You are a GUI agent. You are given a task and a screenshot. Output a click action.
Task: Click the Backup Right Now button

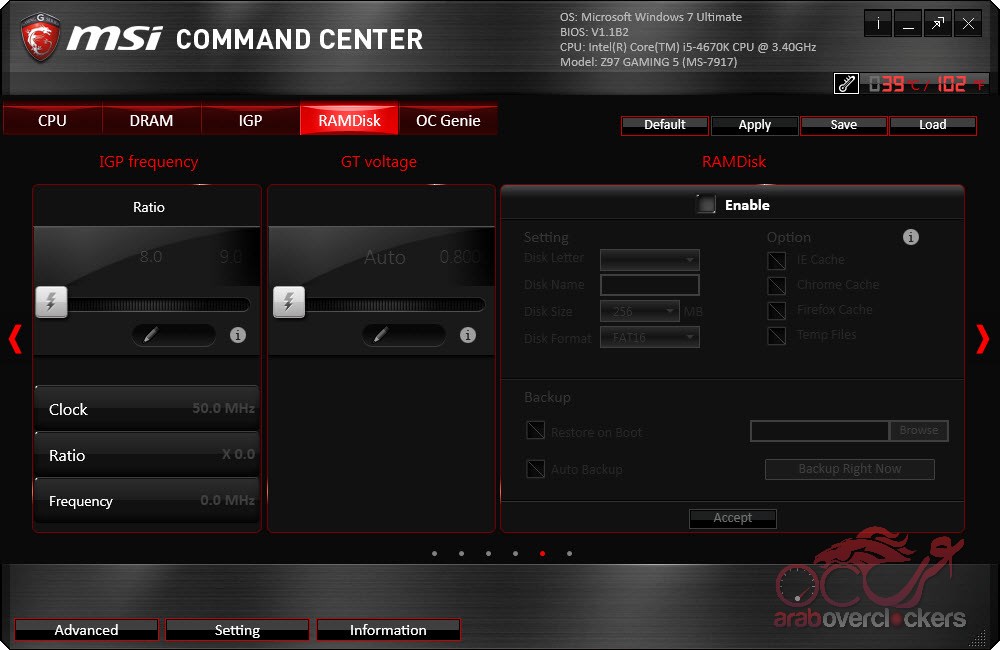pos(849,469)
